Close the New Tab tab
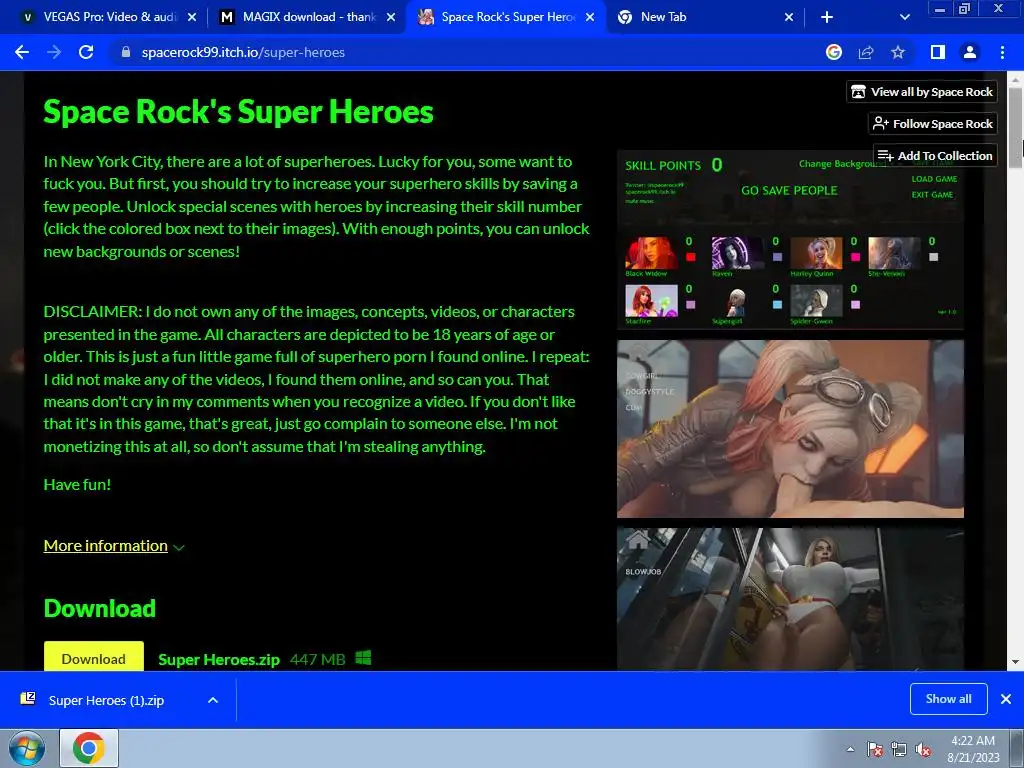The image size is (1024, 768). click(x=789, y=17)
